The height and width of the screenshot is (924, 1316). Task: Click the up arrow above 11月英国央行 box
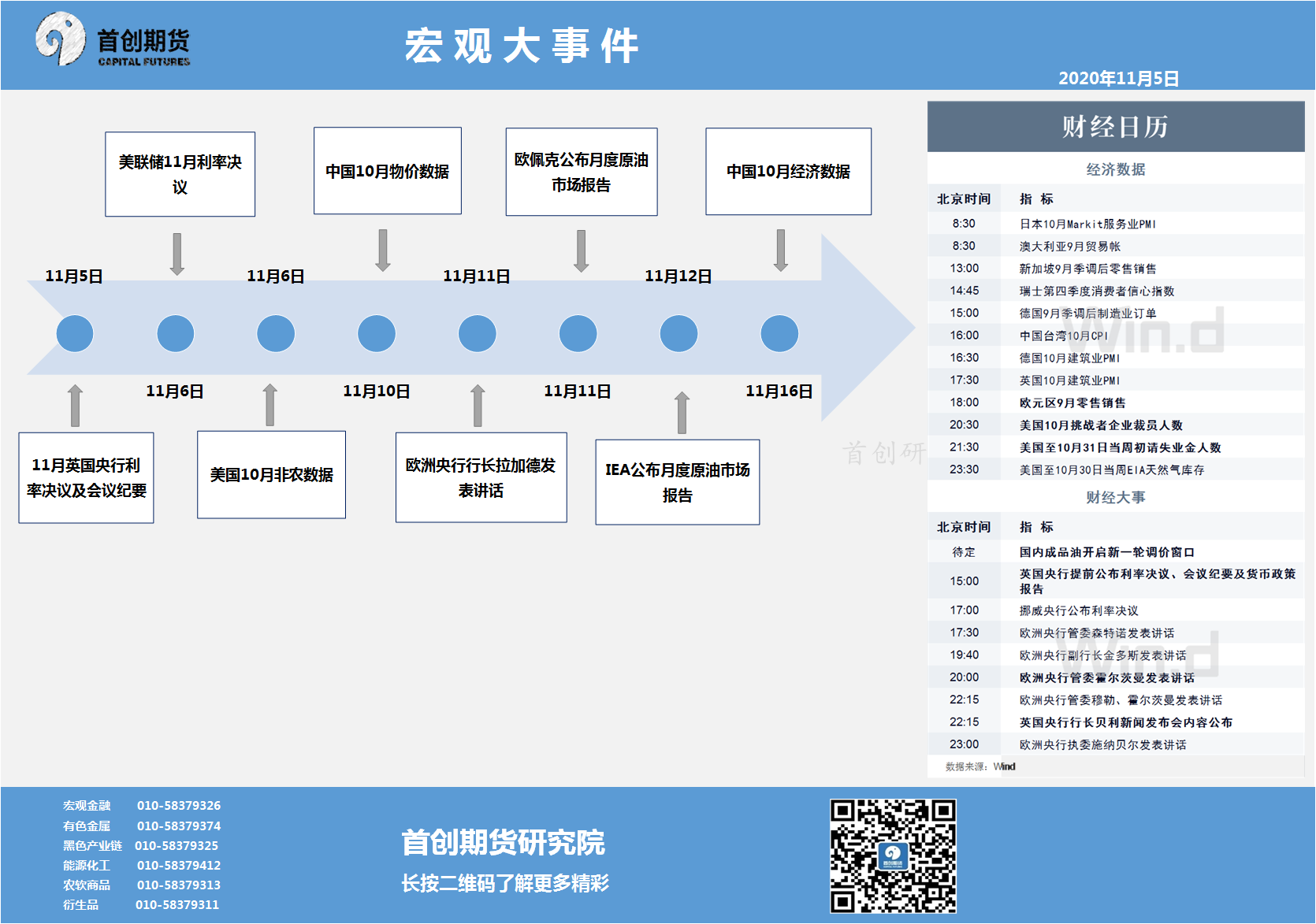pyautogui.click(x=75, y=406)
